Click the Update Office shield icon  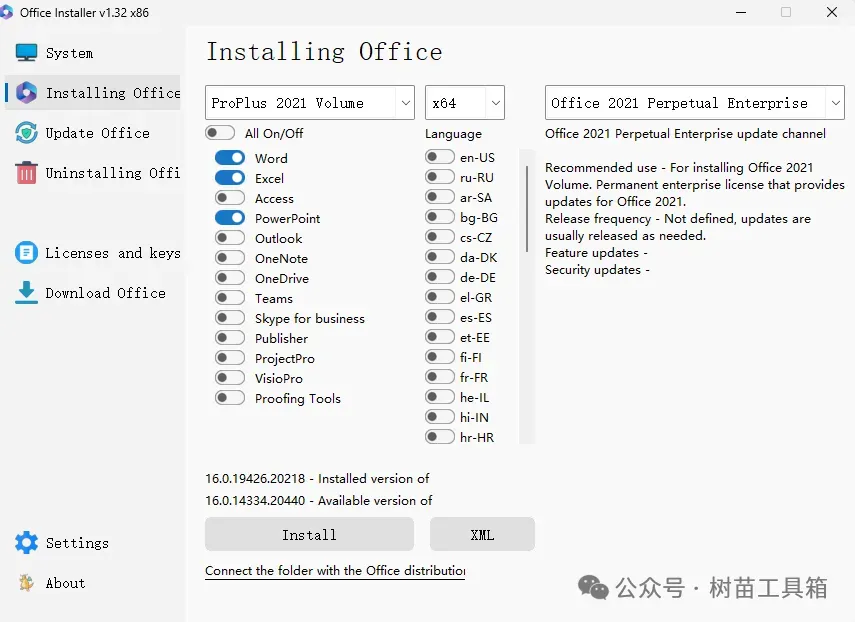[x=26, y=132]
